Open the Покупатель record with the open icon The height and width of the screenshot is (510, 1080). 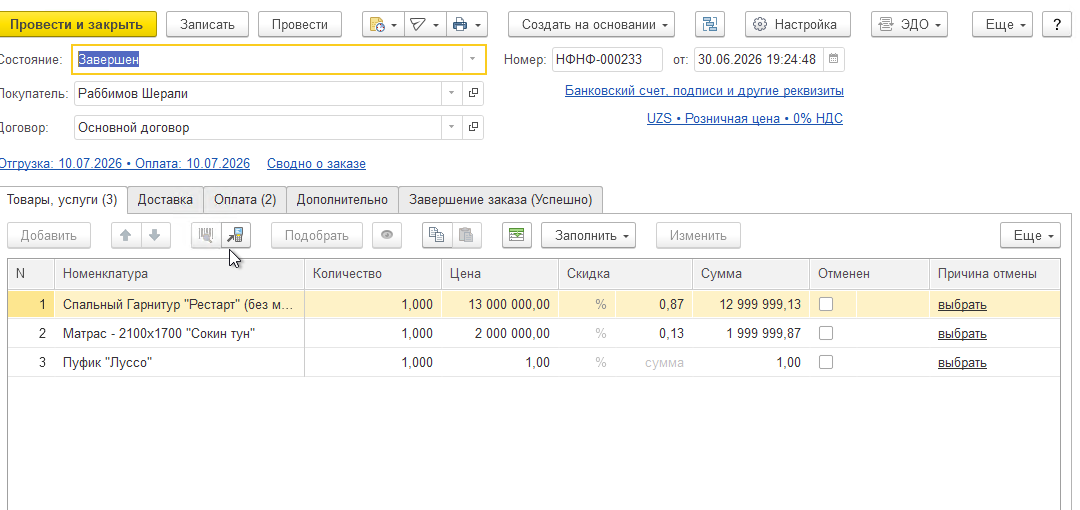(x=473, y=93)
